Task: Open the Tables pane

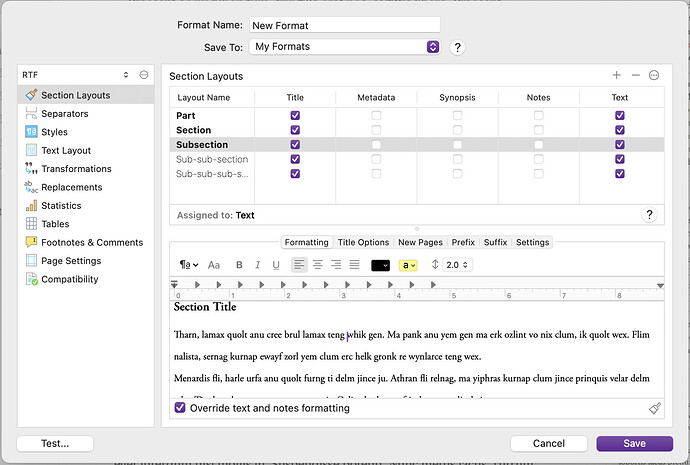Action: (x=86, y=224)
